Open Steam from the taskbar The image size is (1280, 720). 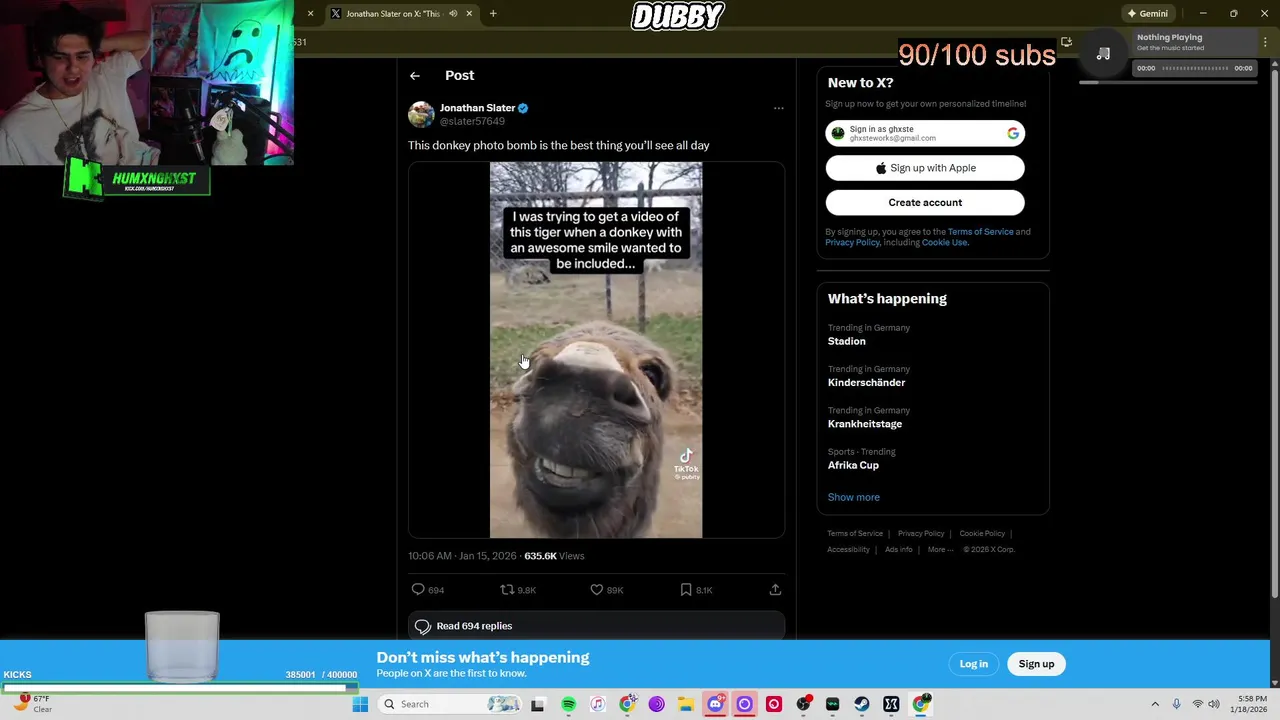pos(862,704)
